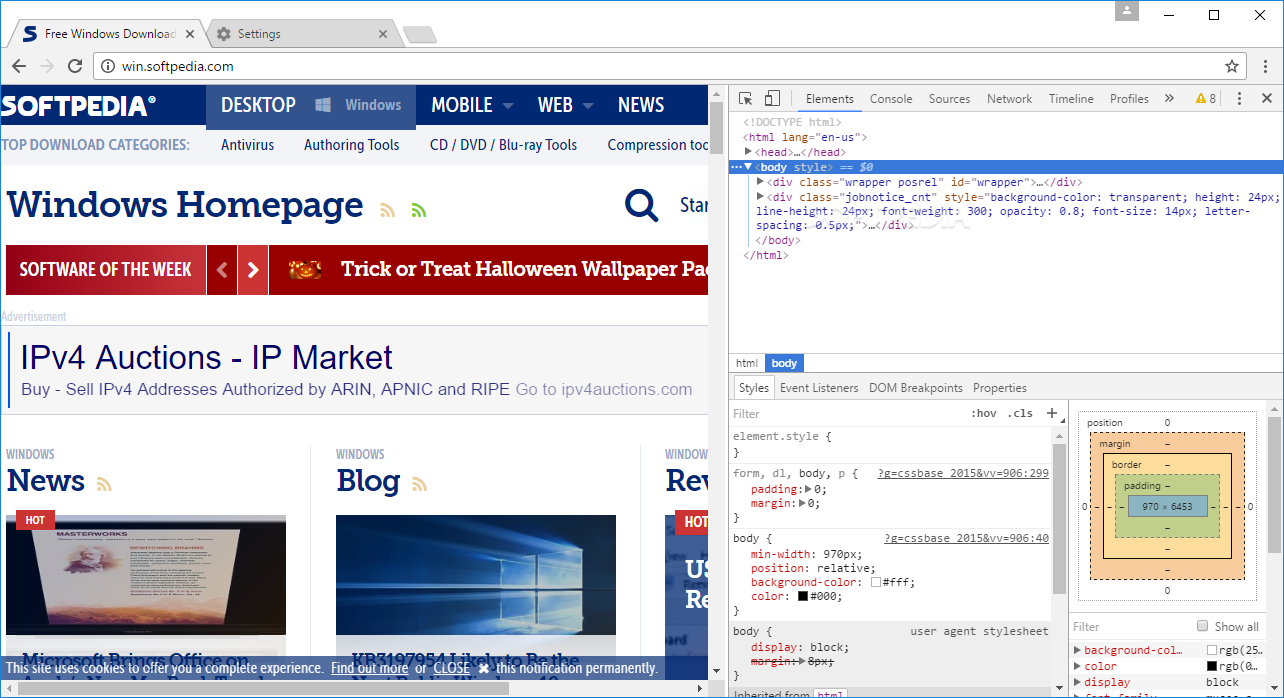Activate DevTools inspect element picker
The height and width of the screenshot is (698, 1284).
[x=746, y=99]
